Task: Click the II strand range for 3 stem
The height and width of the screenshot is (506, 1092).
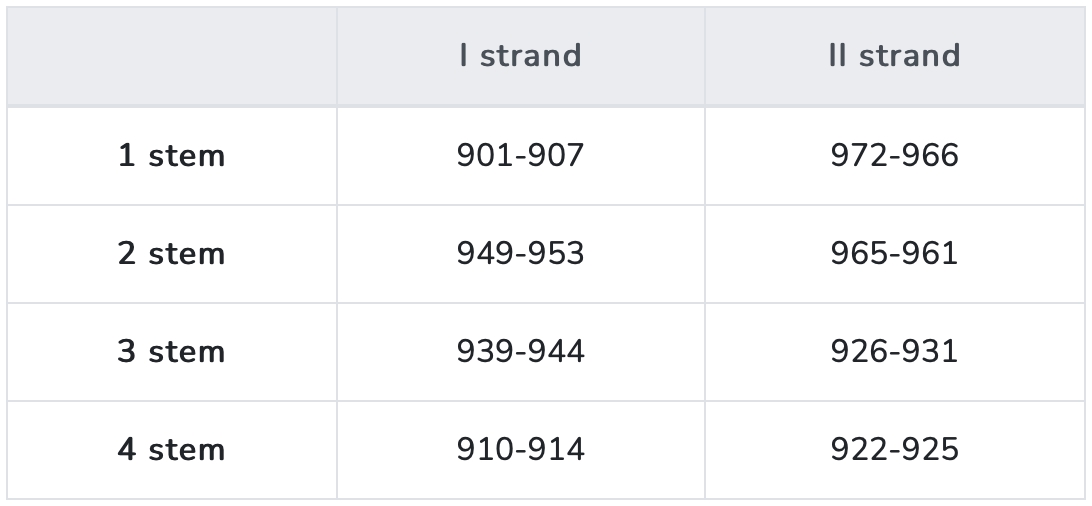Action: click(894, 352)
